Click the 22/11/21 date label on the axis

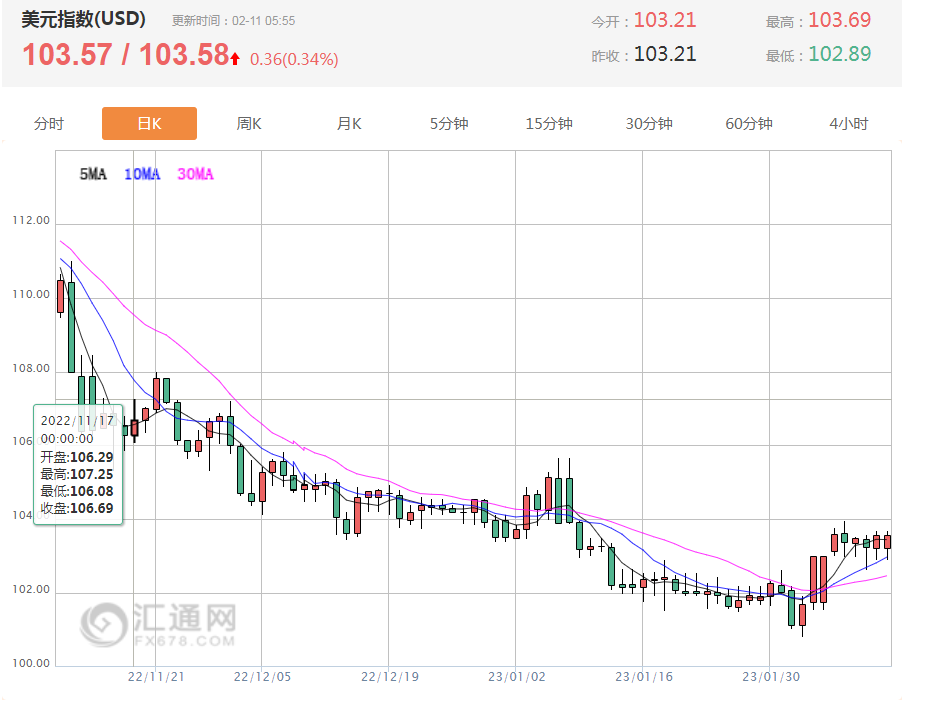[156, 677]
